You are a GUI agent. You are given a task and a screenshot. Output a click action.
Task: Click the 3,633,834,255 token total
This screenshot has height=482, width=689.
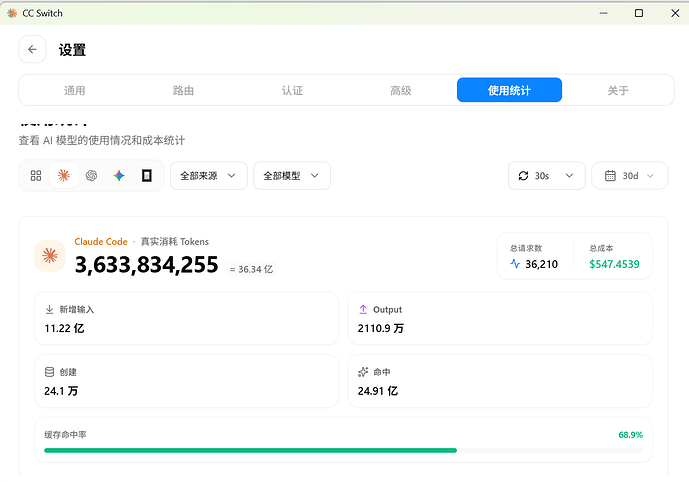coord(146,265)
